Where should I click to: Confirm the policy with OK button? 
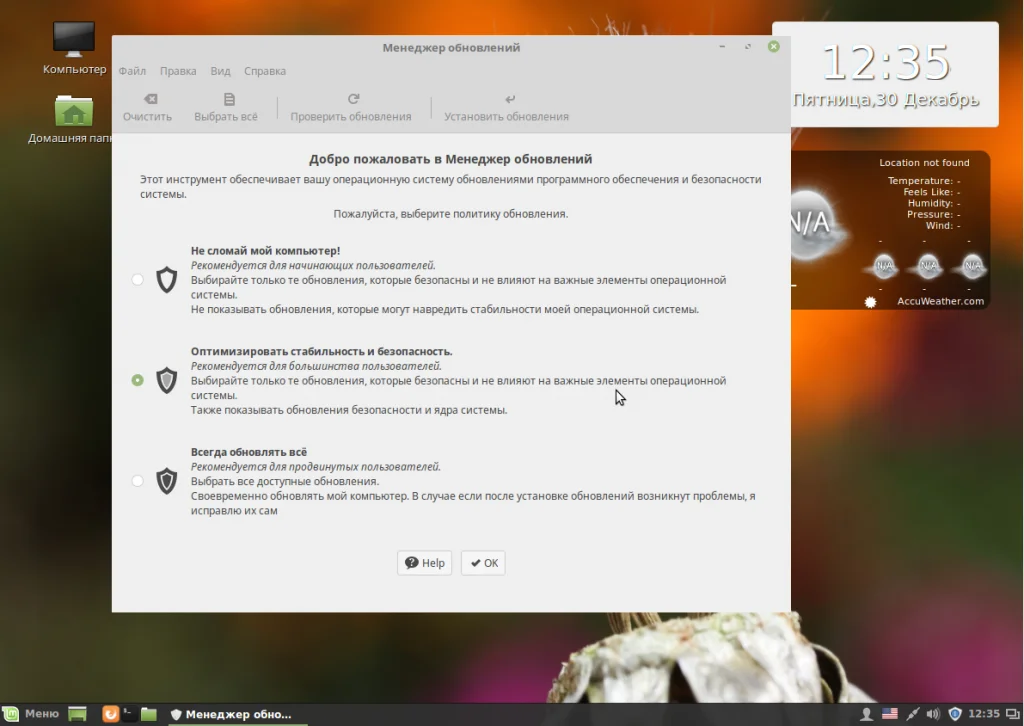click(483, 563)
